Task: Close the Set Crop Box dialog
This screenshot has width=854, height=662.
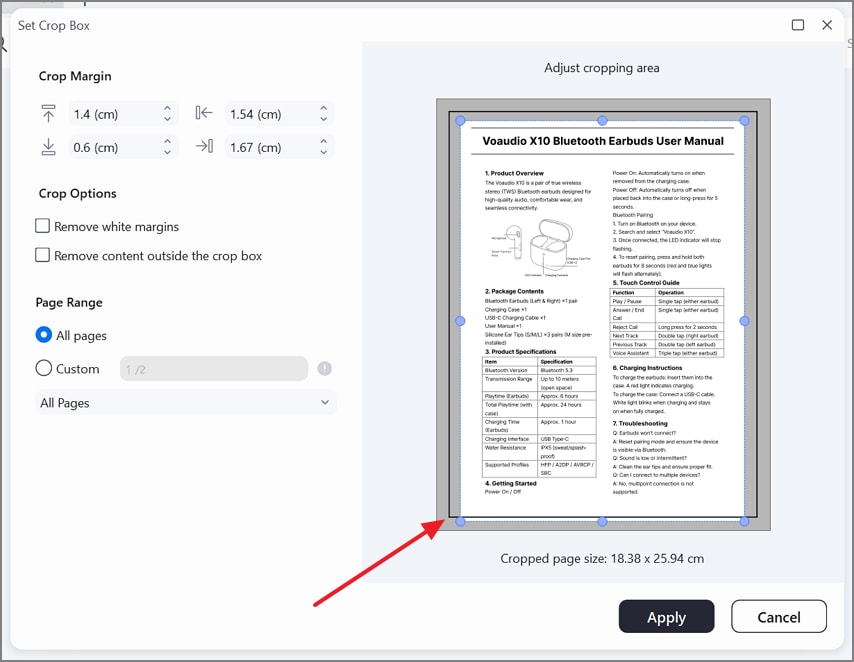Action: (x=827, y=25)
